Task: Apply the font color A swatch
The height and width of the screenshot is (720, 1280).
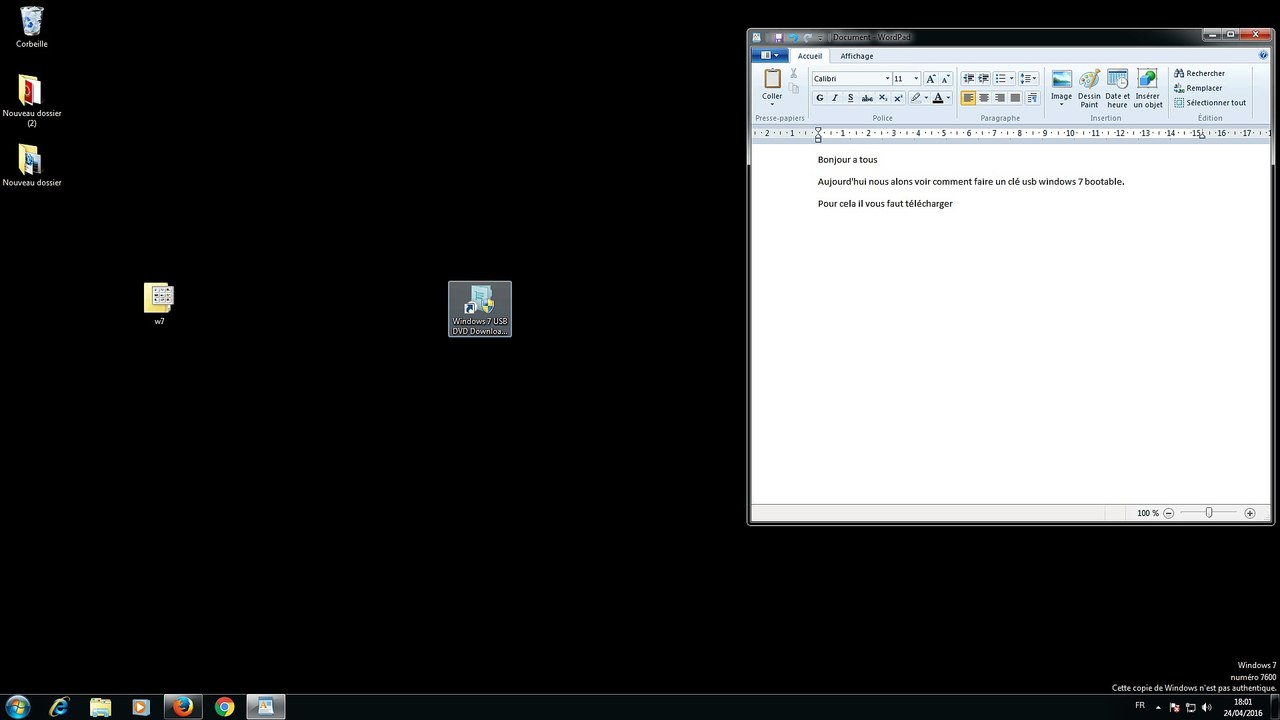Action: 938,98
